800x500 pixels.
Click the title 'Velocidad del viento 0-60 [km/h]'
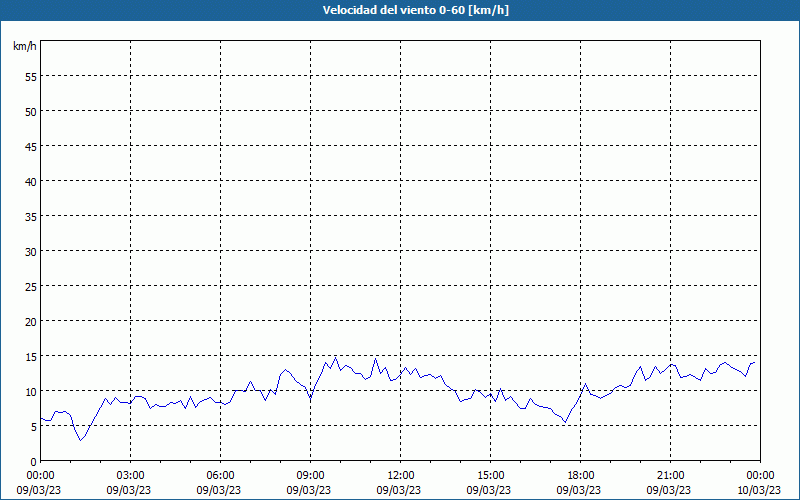[415, 10]
